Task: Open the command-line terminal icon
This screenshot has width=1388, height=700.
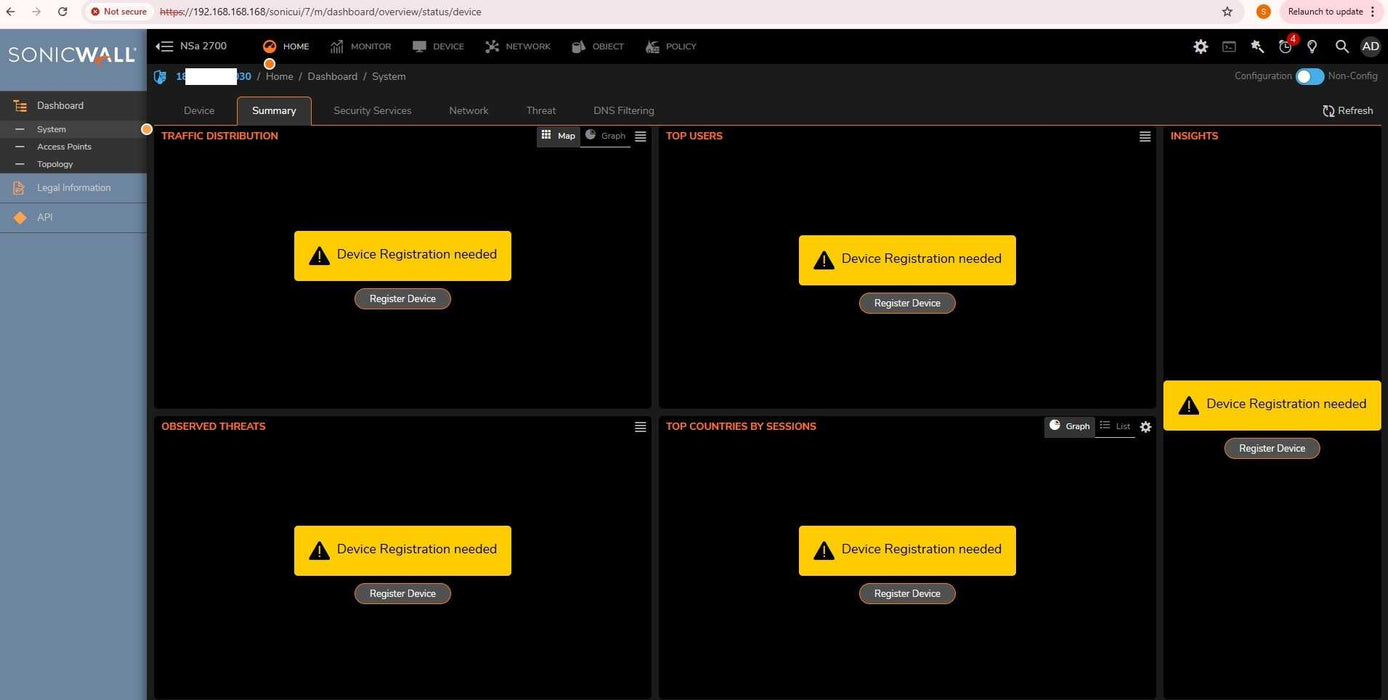Action: pos(1229,47)
